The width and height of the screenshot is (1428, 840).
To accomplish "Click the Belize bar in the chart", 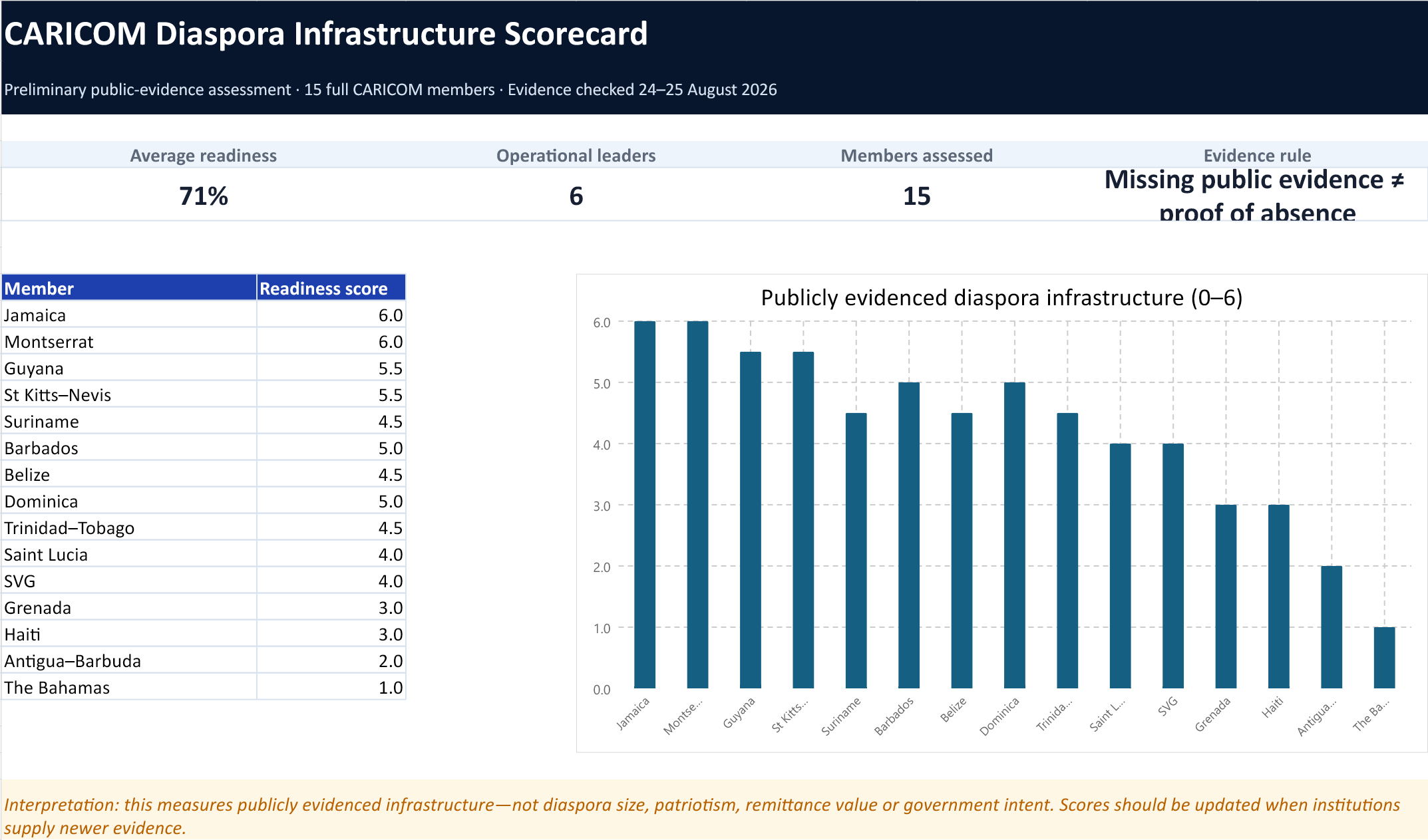I will click(962, 551).
